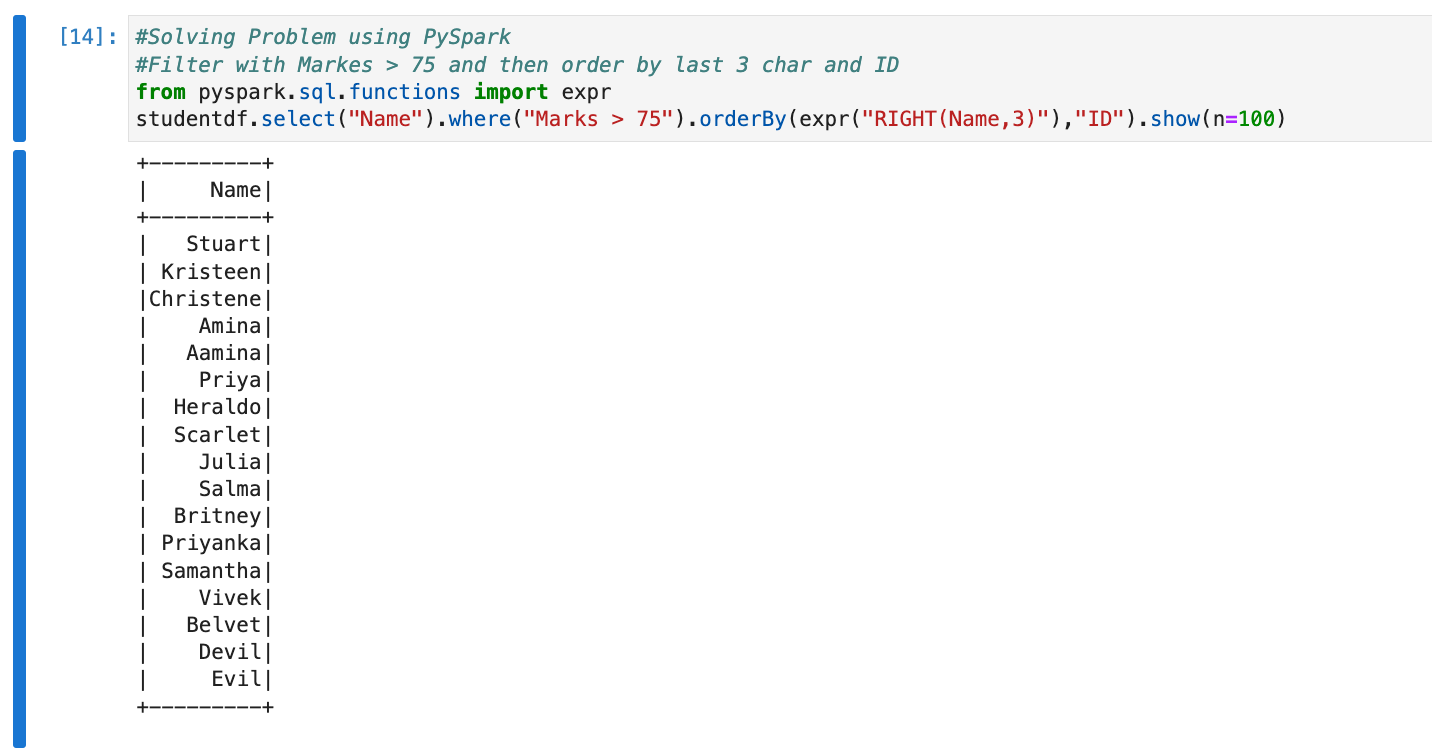Click the 'Filter with Markes > 75' comment line
Screen dimensions: 1432x752
[516, 65]
